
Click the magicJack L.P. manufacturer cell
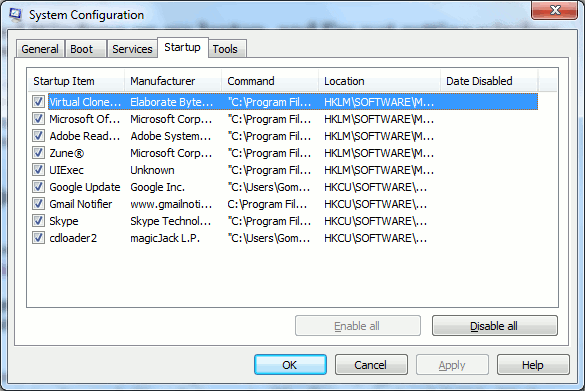165,238
